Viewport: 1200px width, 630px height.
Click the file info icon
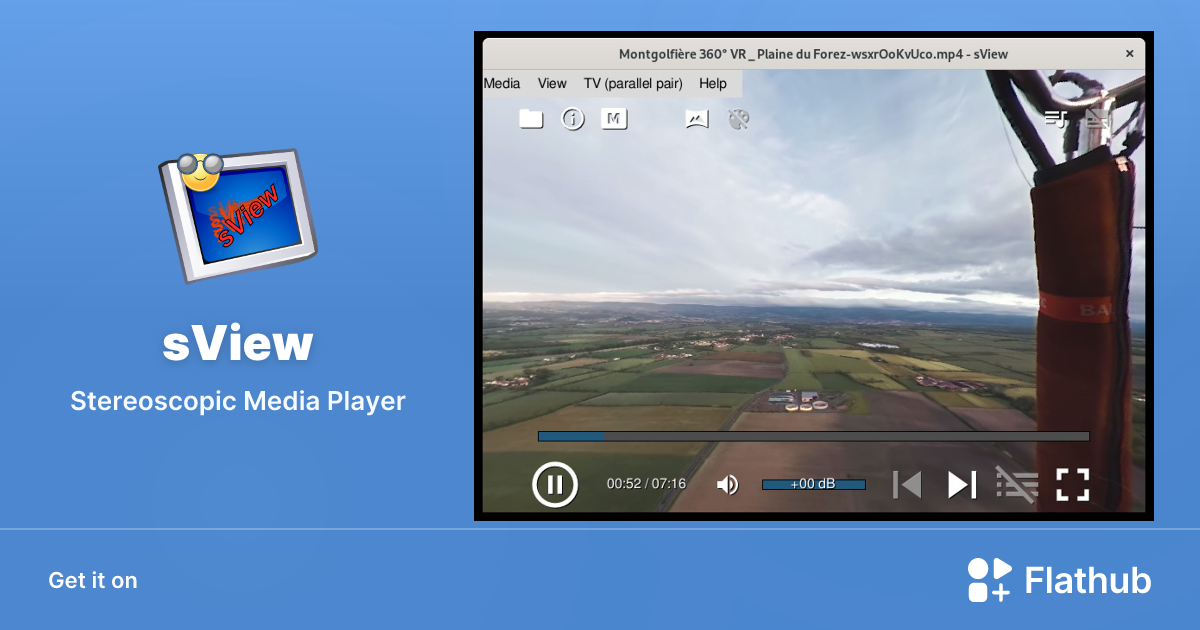572,118
